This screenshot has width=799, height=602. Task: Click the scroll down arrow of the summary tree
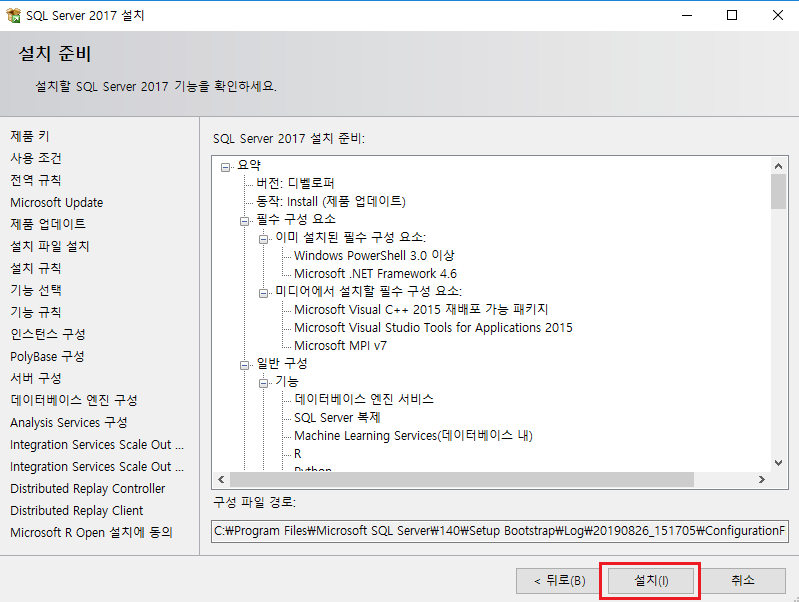pyautogui.click(x=778, y=463)
